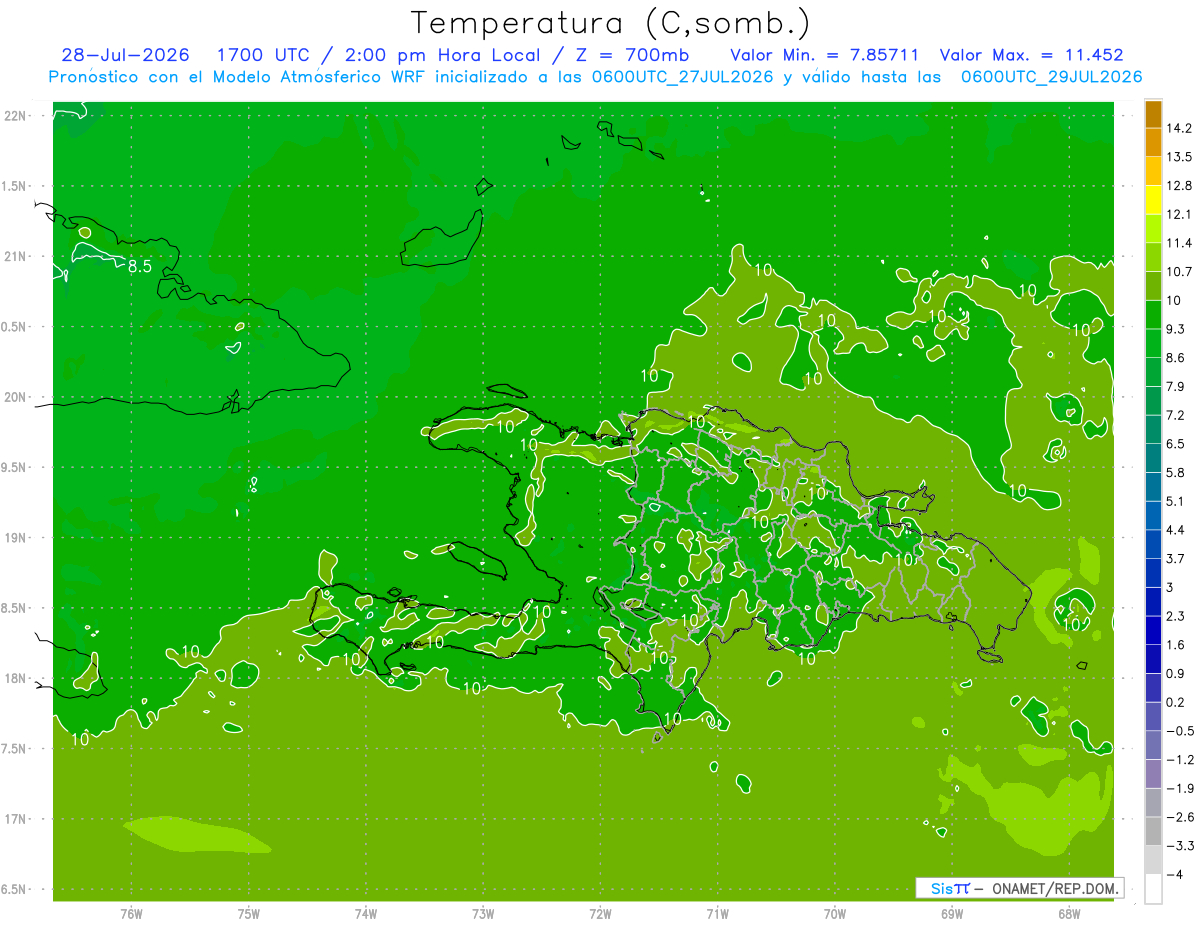Click the "70W" longitude label
The height and width of the screenshot is (927, 1200).
pyautogui.click(x=835, y=913)
